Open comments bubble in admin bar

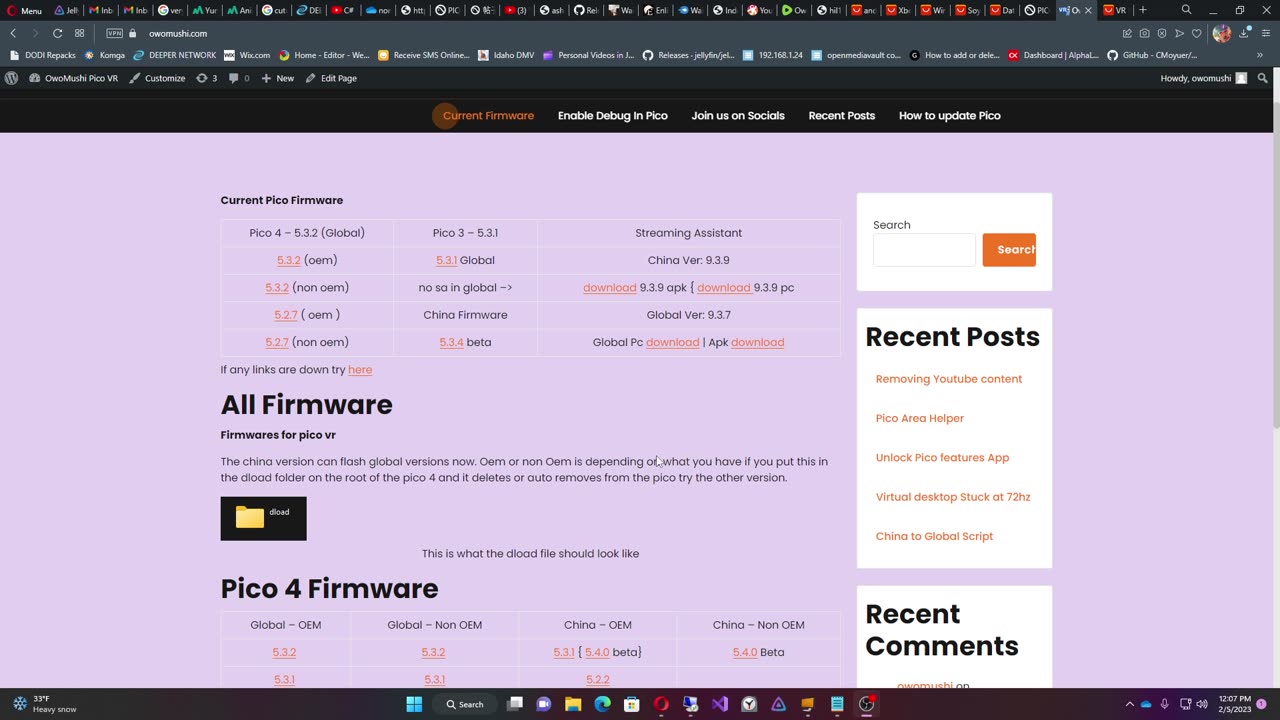point(239,78)
